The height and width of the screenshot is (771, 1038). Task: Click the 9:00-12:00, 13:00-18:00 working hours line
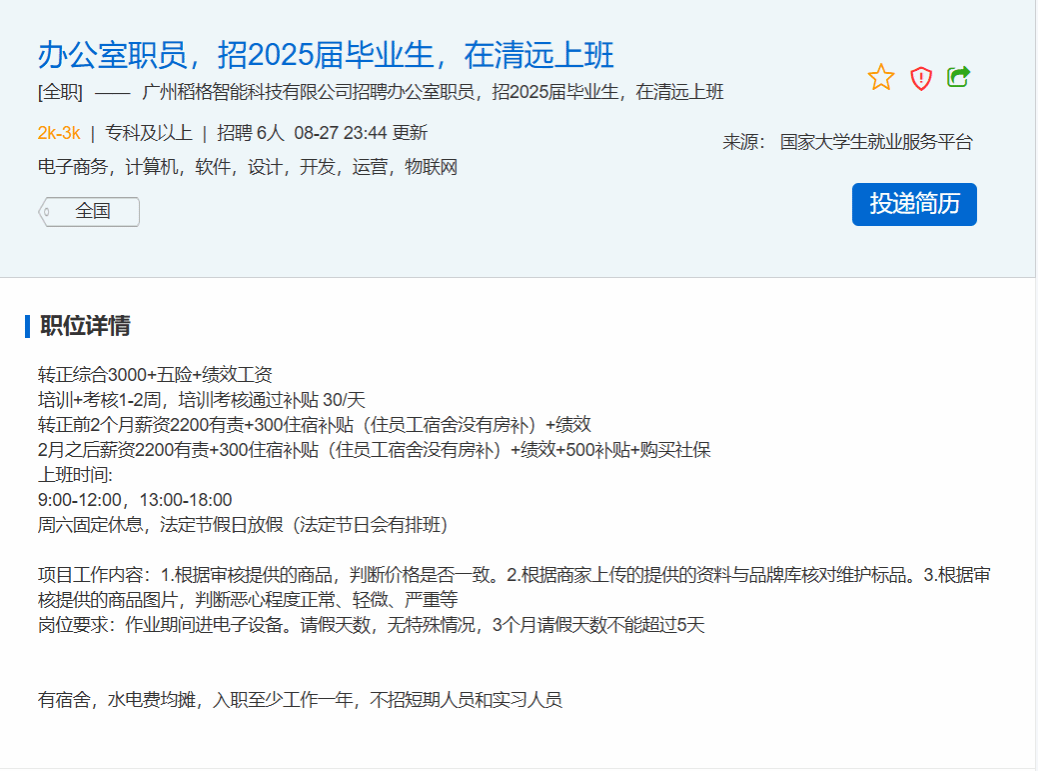tap(135, 500)
